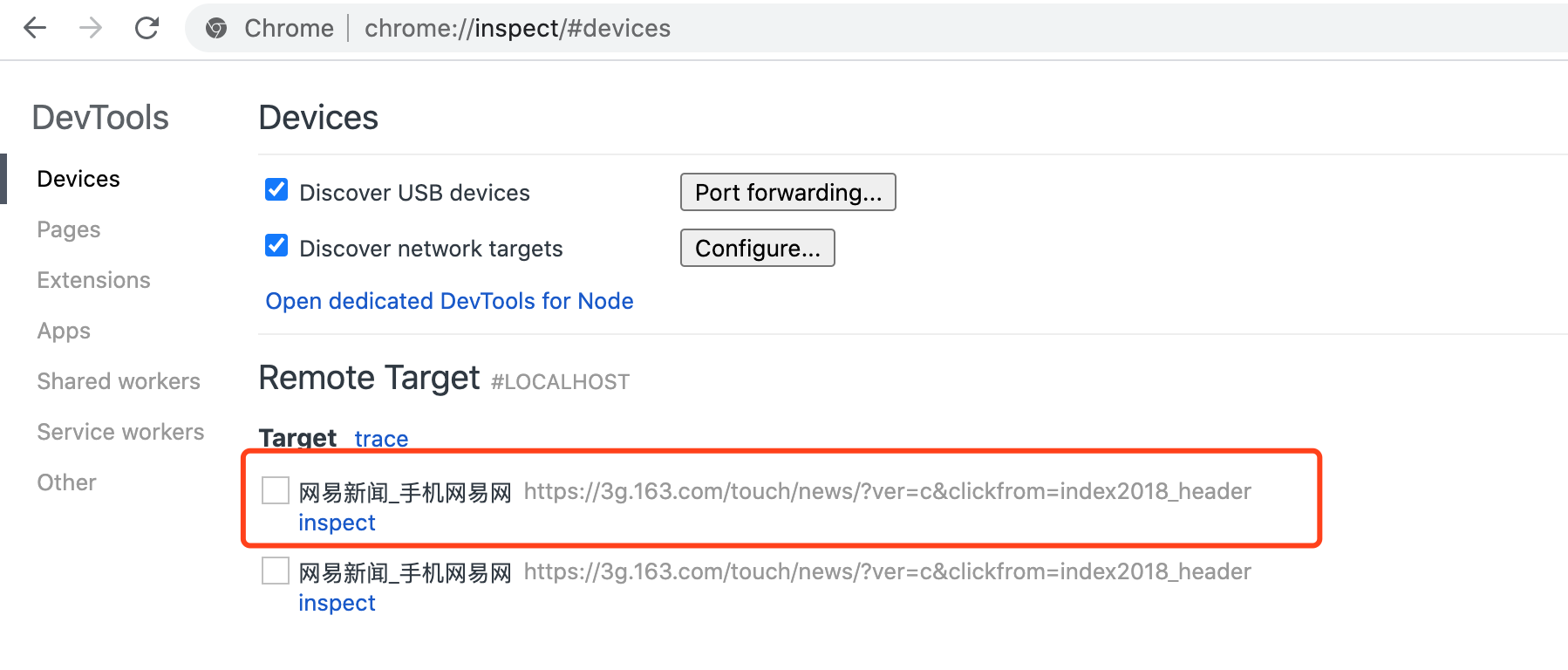Viewport: 1568px width, 670px height.
Task: Select Service workers in sidebar
Action: click(120, 432)
